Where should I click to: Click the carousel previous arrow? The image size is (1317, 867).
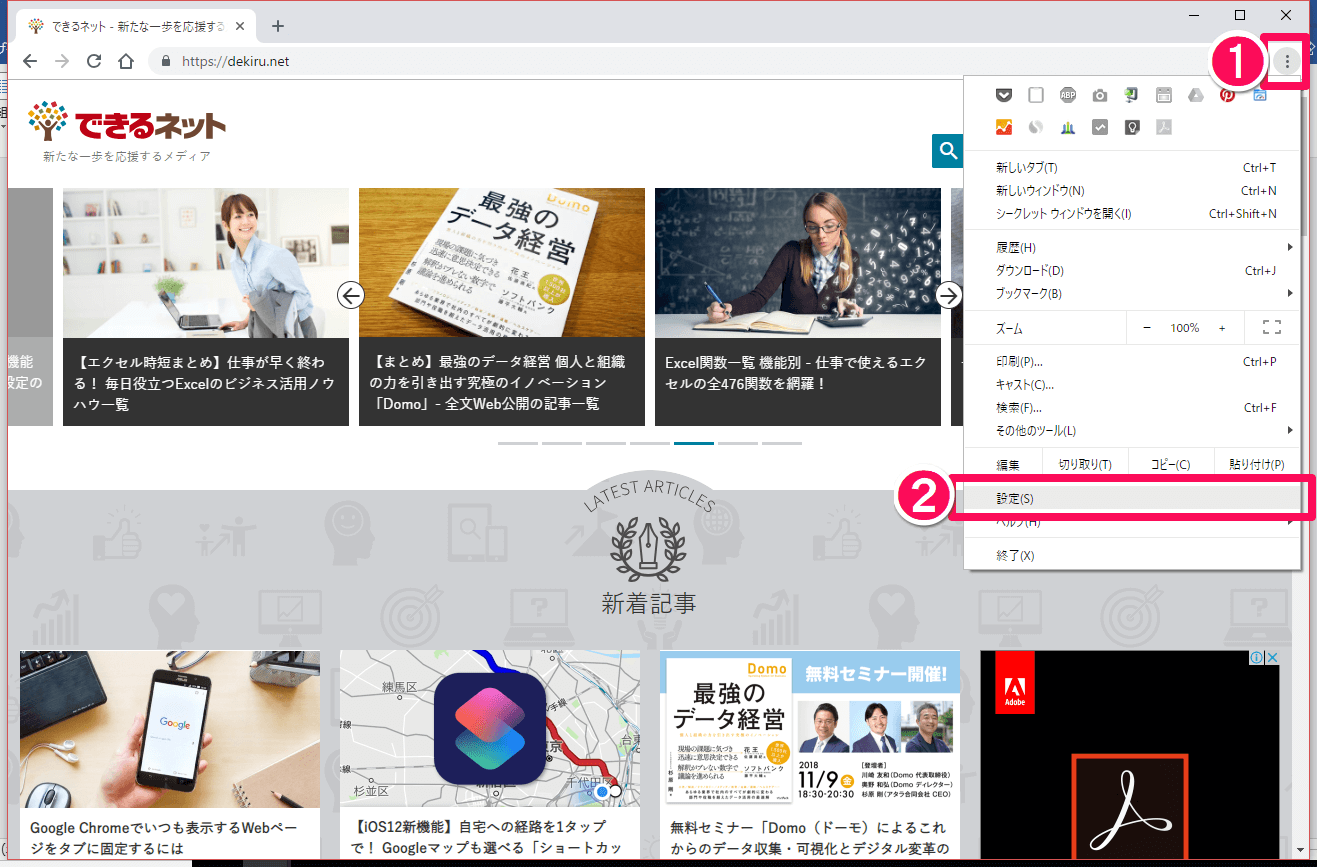(x=351, y=295)
